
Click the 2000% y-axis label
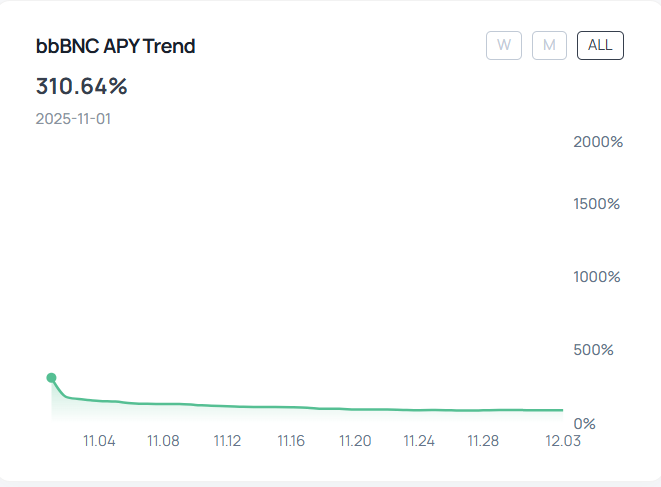pos(598,142)
